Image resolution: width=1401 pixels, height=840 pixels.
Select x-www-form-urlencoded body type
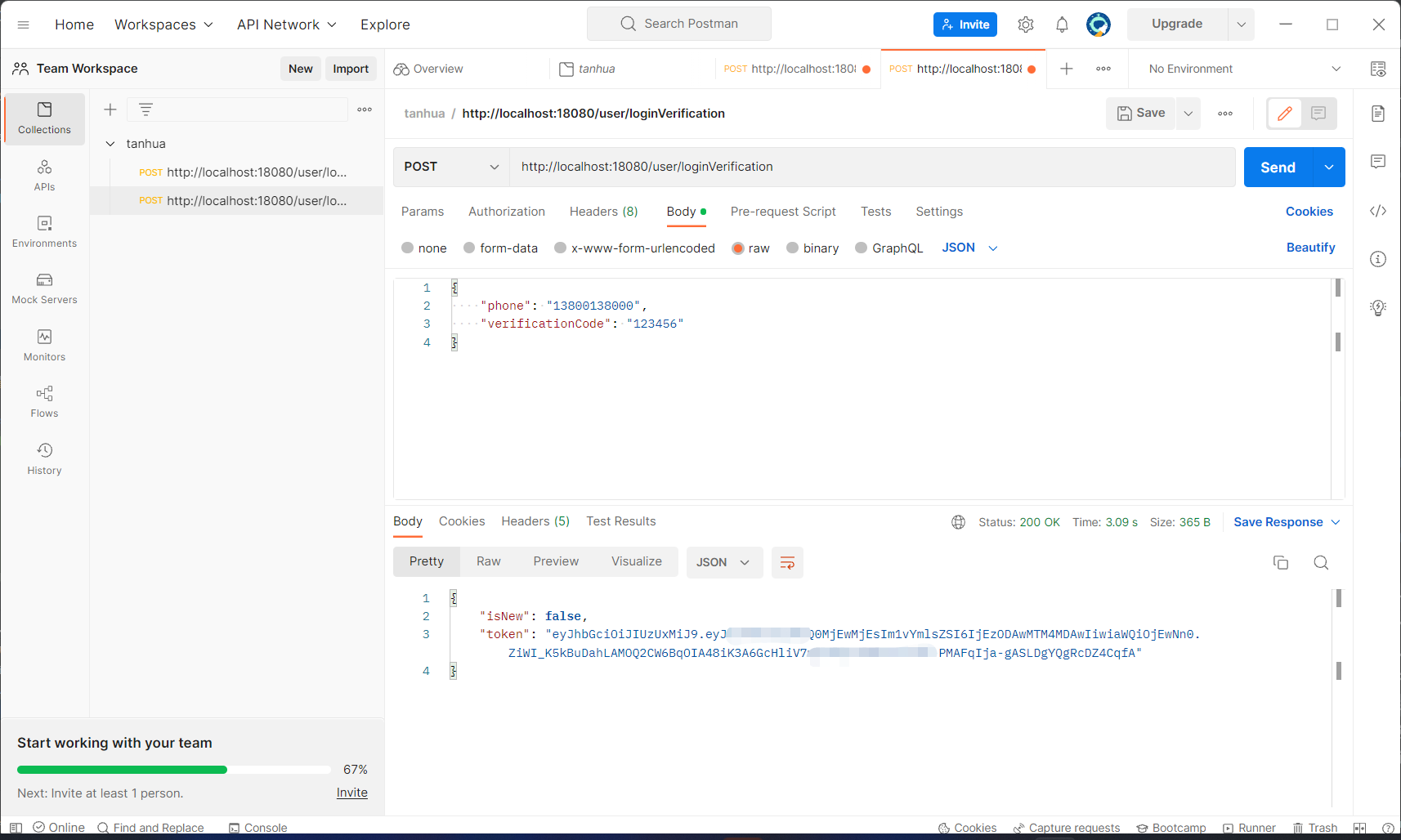pos(634,248)
